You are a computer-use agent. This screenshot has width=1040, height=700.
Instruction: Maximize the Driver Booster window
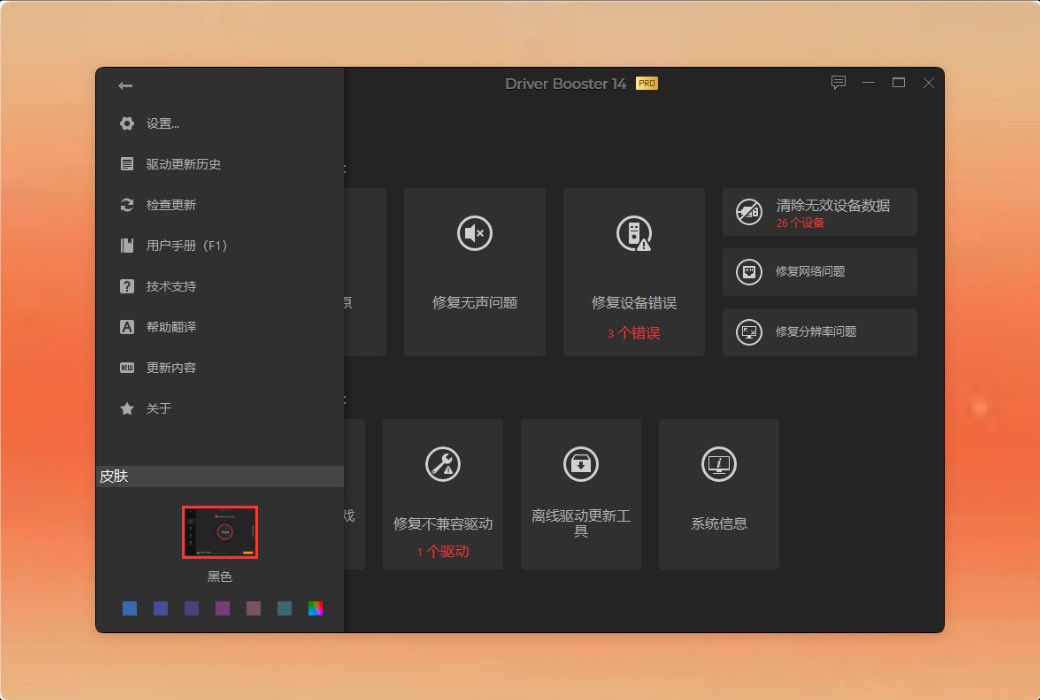point(899,83)
